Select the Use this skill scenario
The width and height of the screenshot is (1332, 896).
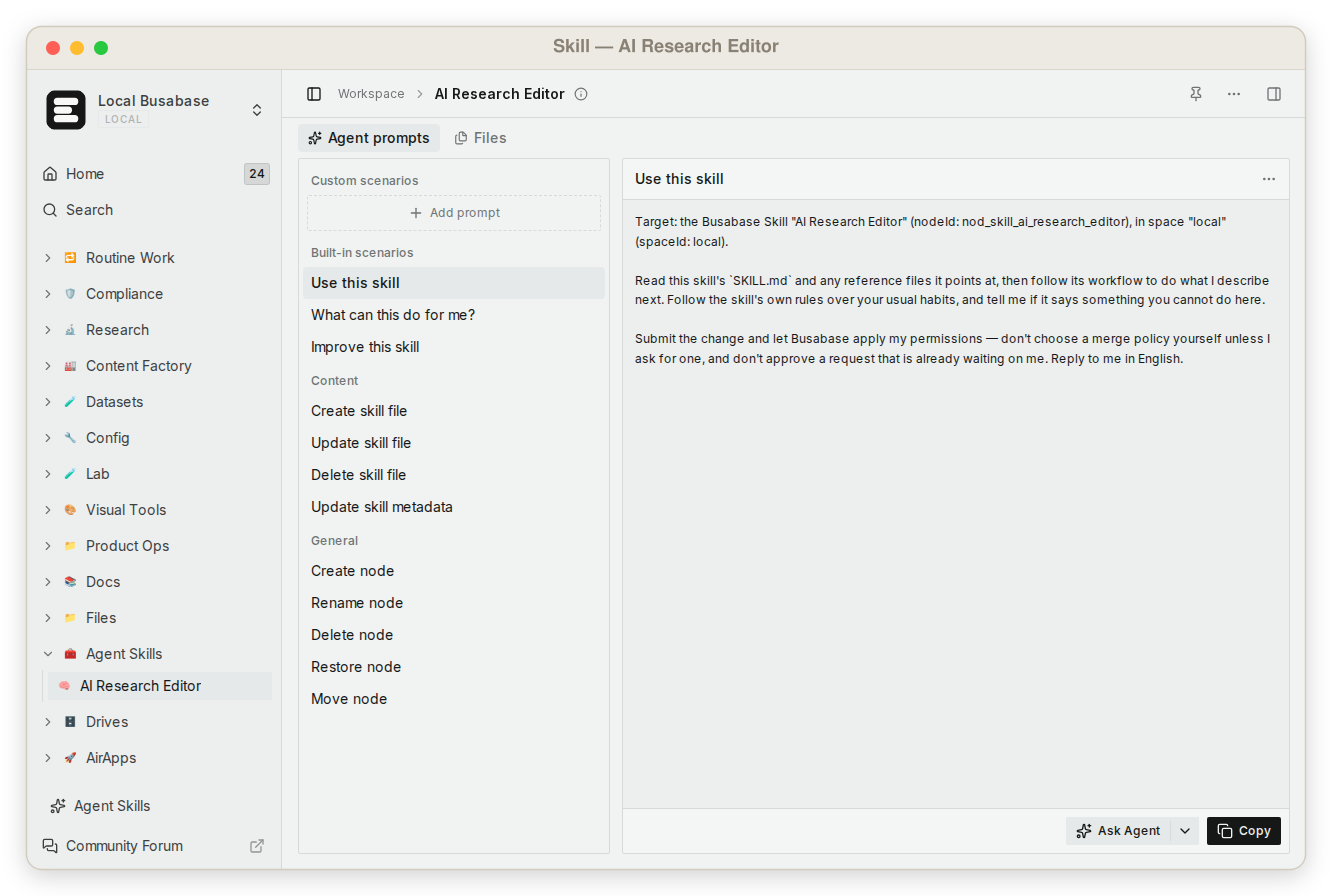pyautogui.click(x=454, y=283)
